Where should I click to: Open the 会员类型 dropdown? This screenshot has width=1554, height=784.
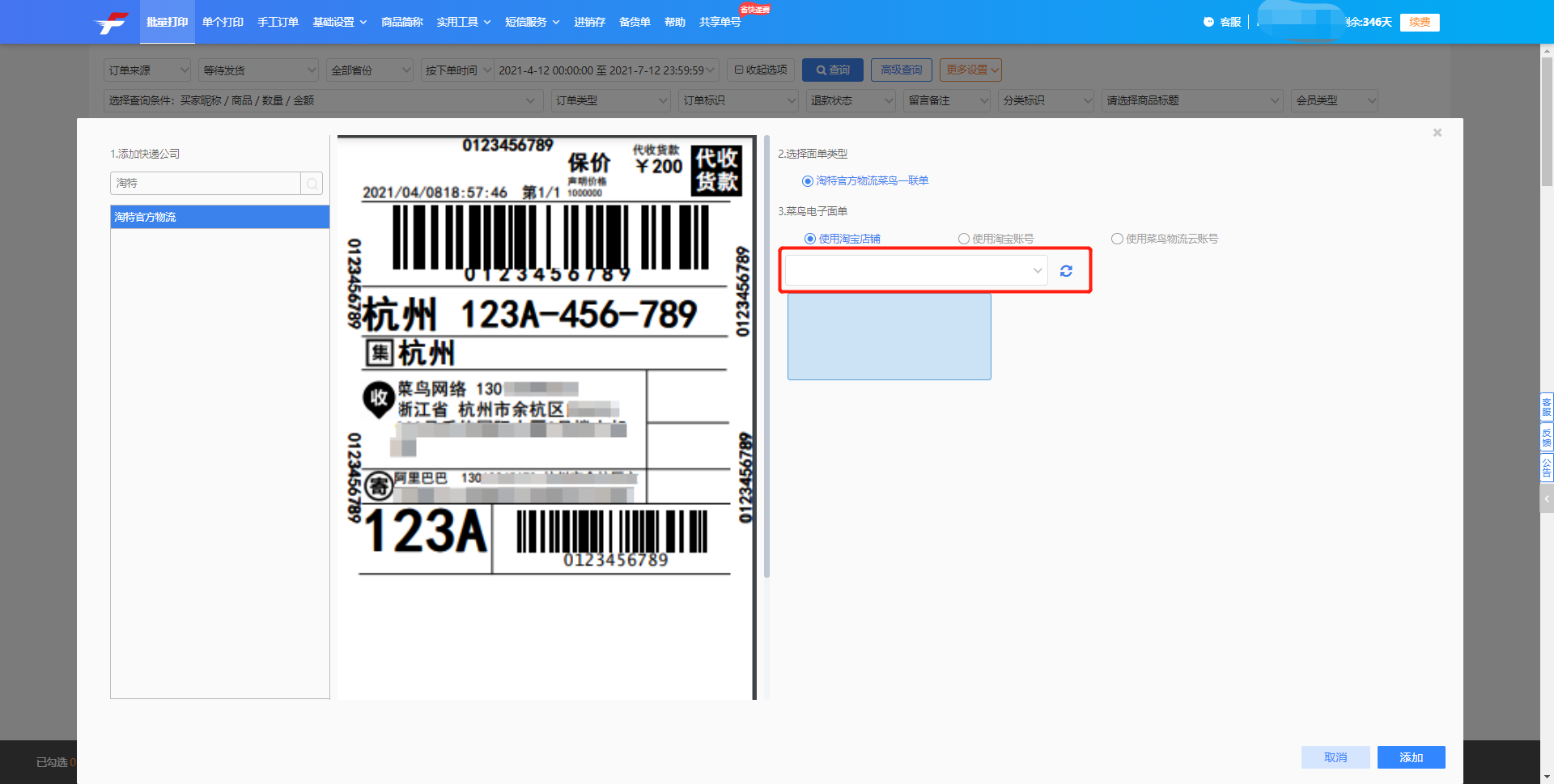coord(1335,100)
